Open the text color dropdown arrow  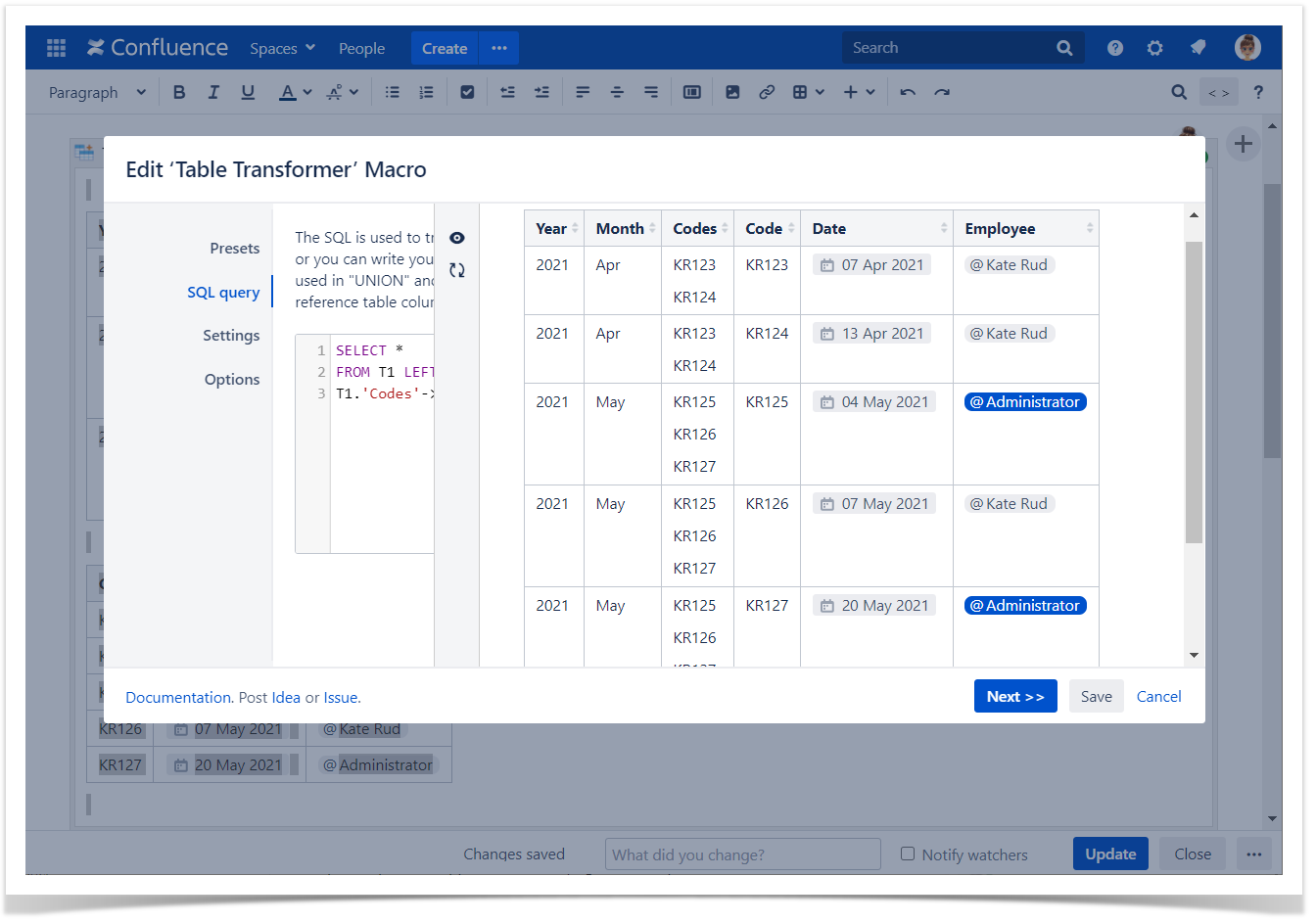click(x=307, y=92)
